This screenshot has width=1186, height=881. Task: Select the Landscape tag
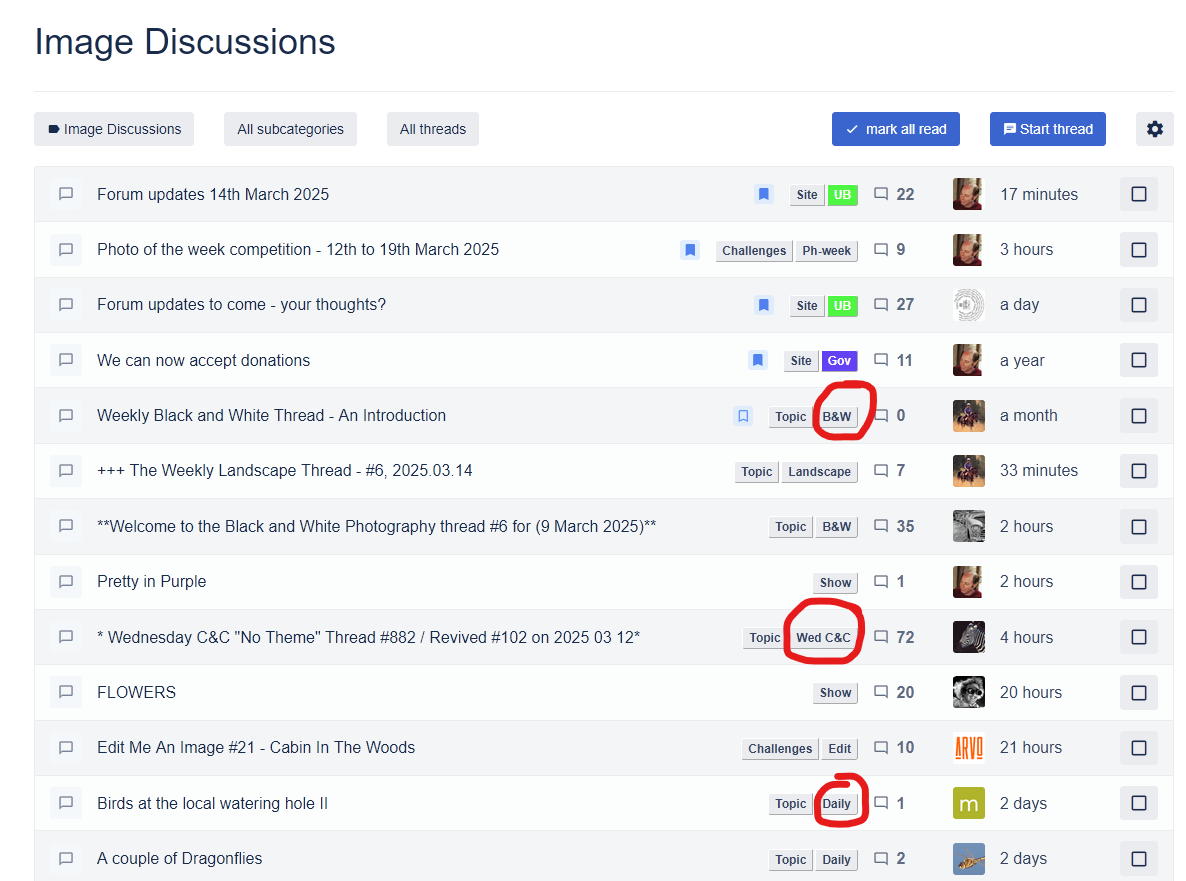pos(819,472)
